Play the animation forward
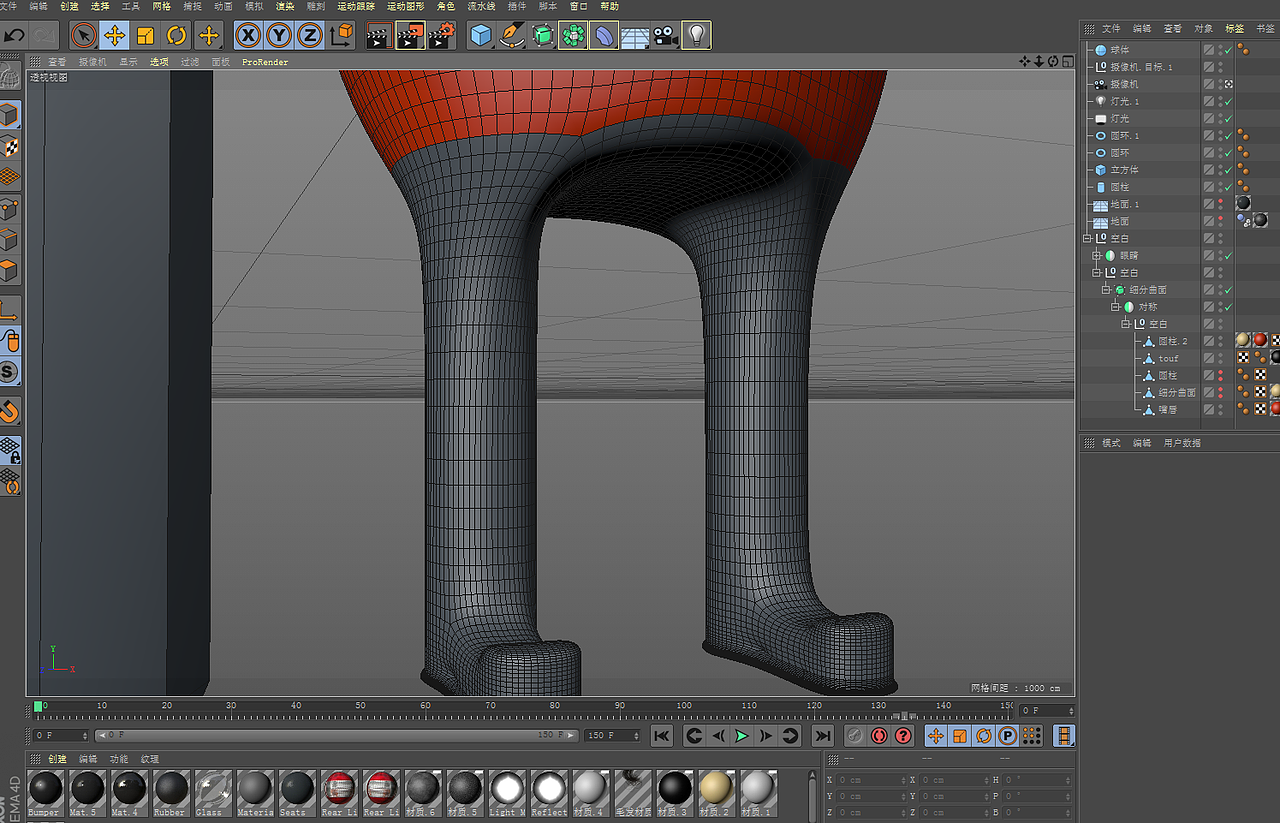Image resolution: width=1280 pixels, height=823 pixels. coord(741,736)
